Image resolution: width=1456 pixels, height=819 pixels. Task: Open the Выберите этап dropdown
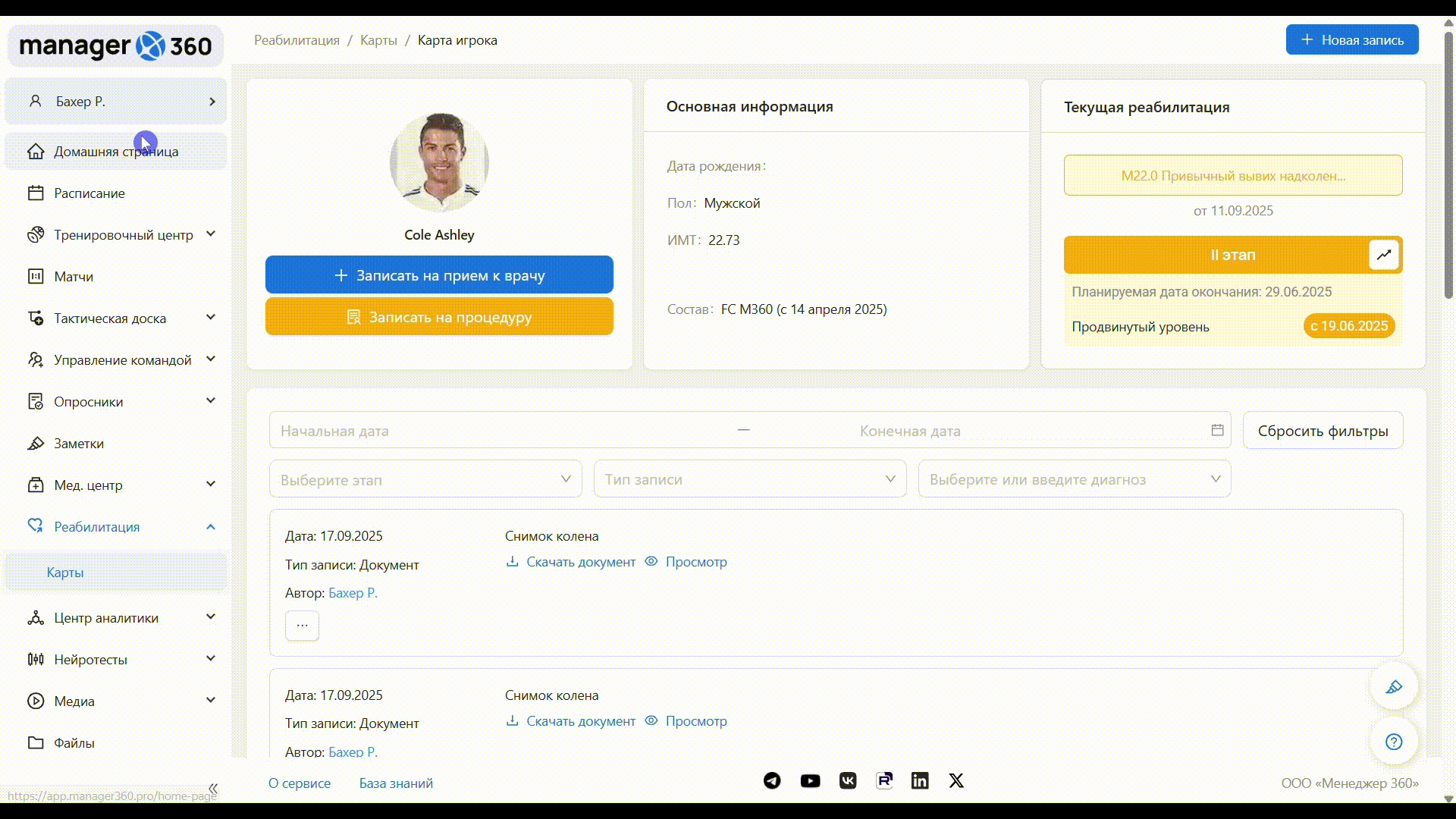(x=425, y=479)
